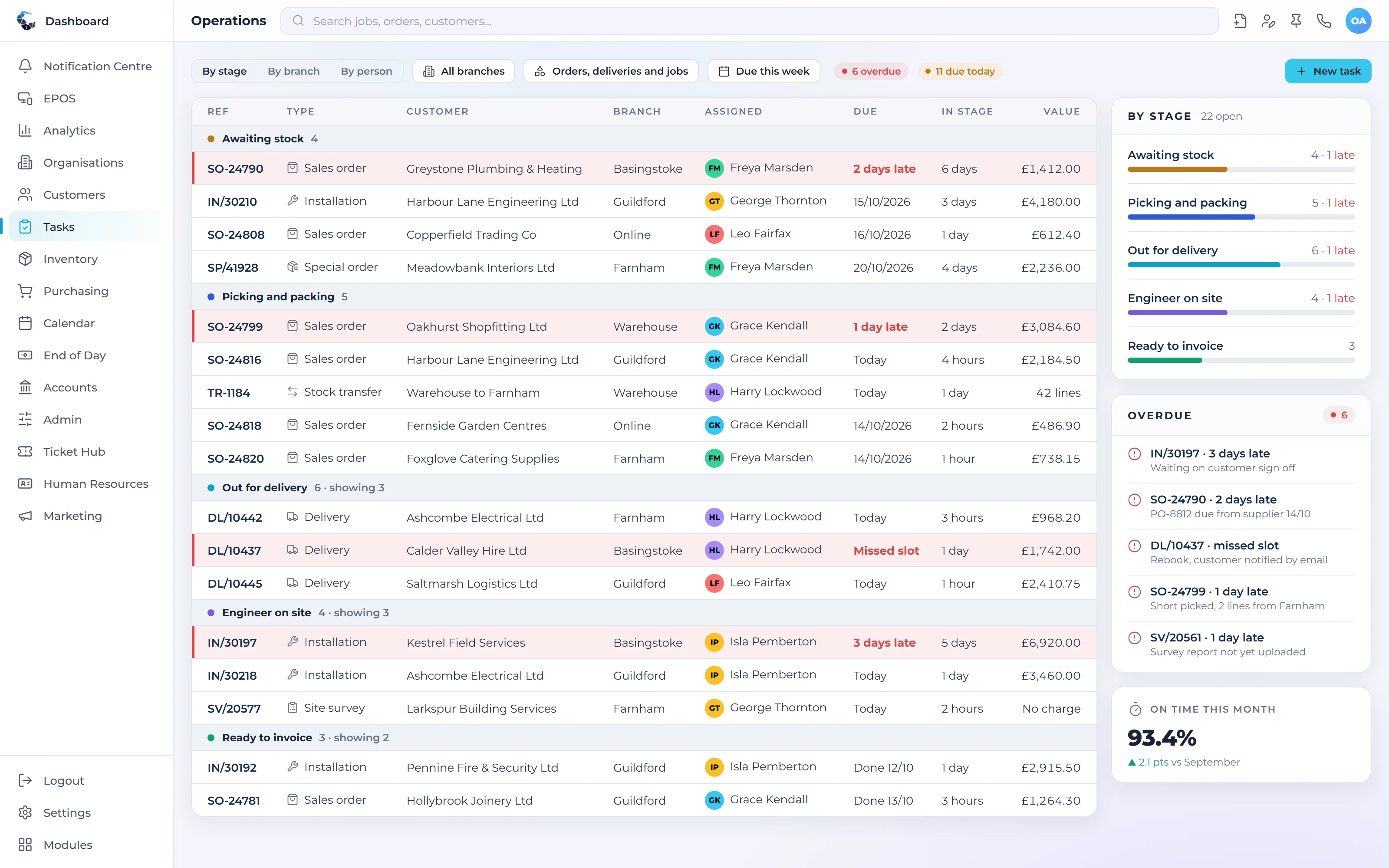The height and width of the screenshot is (868, 1389).
Task: Open the Purchasing cart icon
Action: [25, 291]
